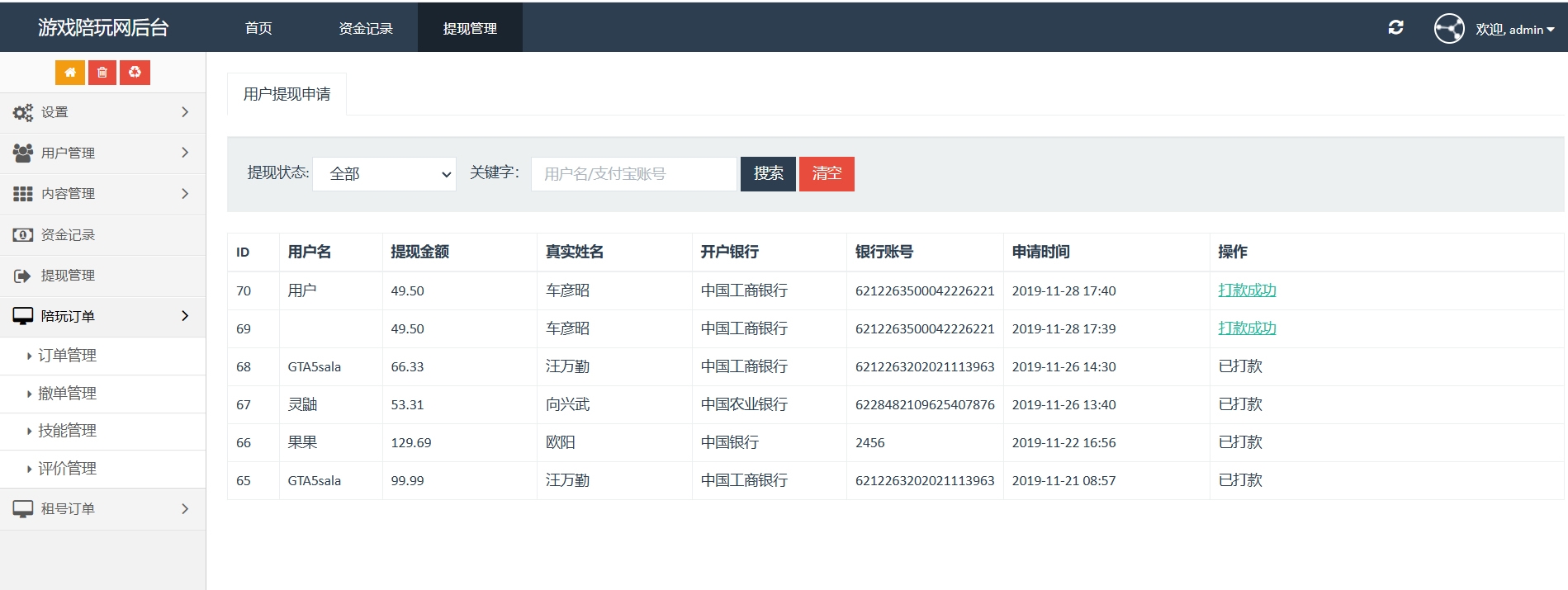Click the refresh icon in top bar
The width and height of the screenshot is (1568, 590).
pos(1395,28)
